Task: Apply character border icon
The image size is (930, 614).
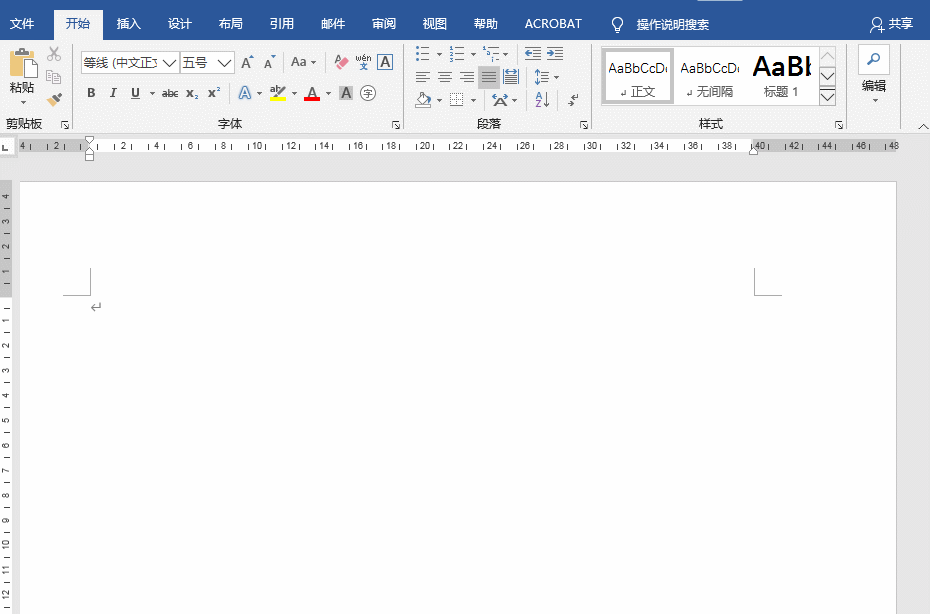Action: pos(385,62)
